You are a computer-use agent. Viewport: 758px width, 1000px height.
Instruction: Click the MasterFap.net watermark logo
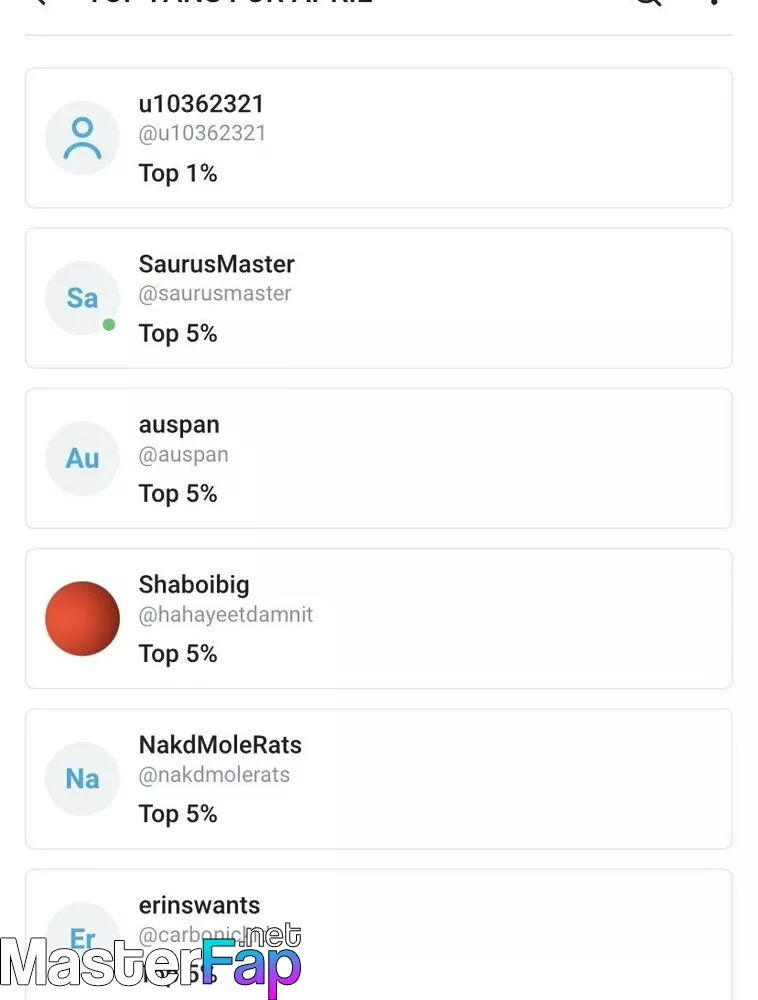[x=150, y=961]
